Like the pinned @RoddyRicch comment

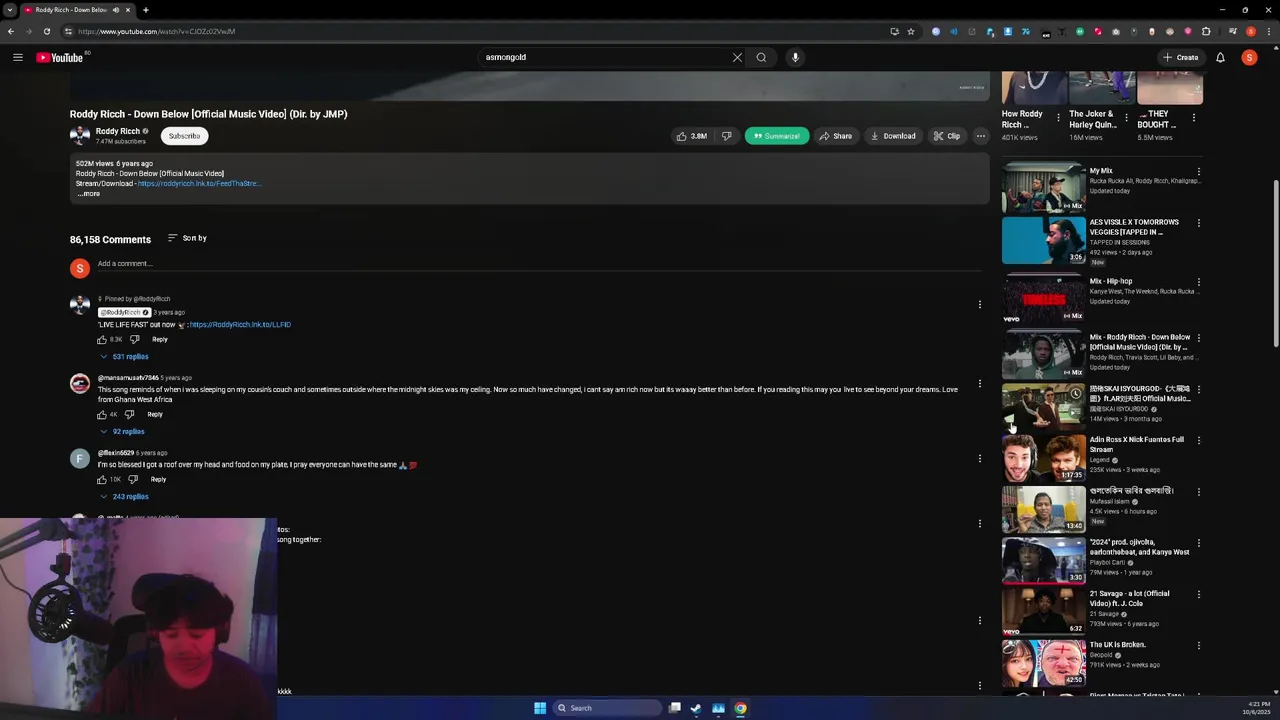[x=102, y=339]
